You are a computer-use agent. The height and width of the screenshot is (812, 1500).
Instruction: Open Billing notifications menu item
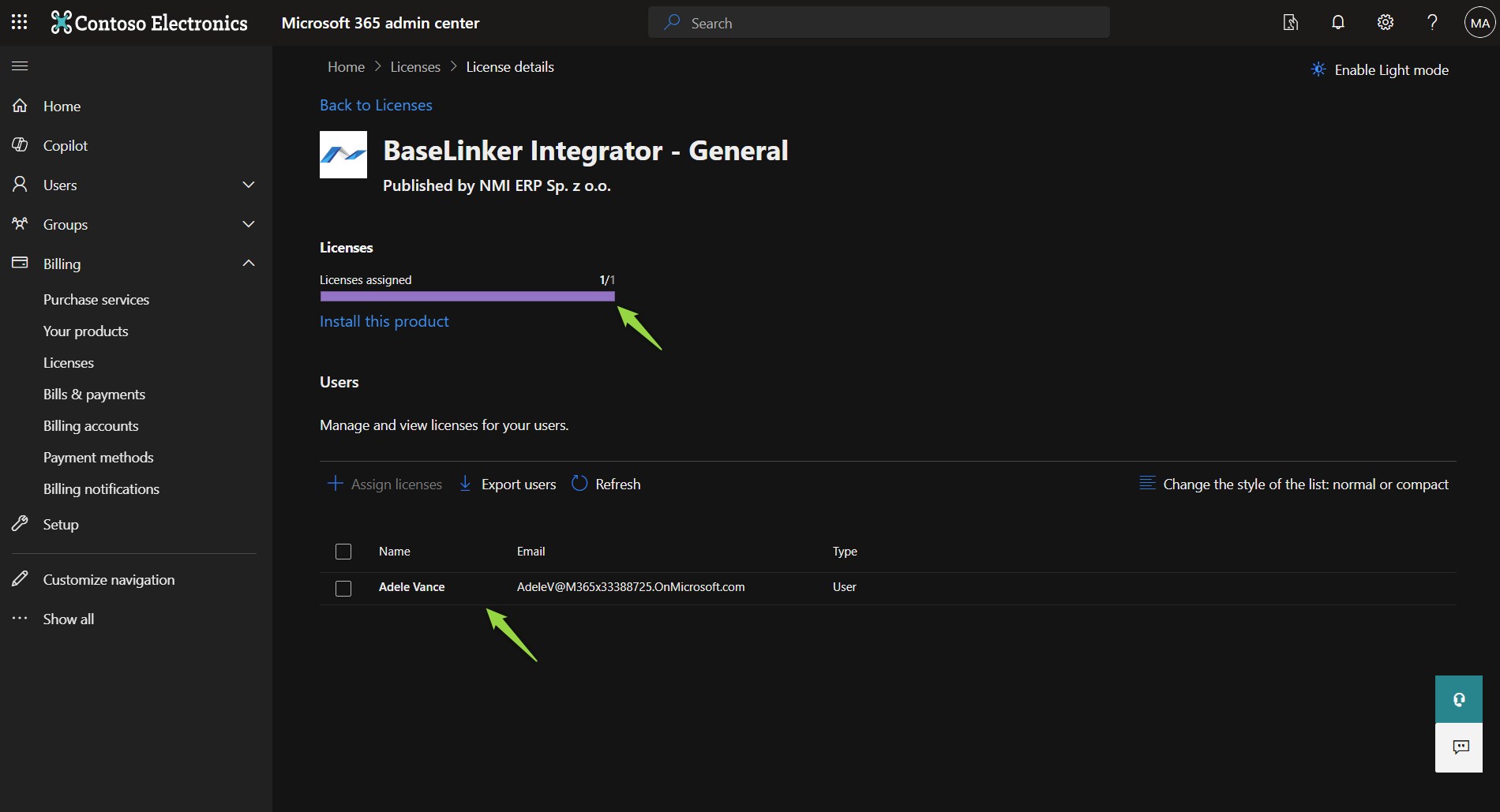click(102, 489)
